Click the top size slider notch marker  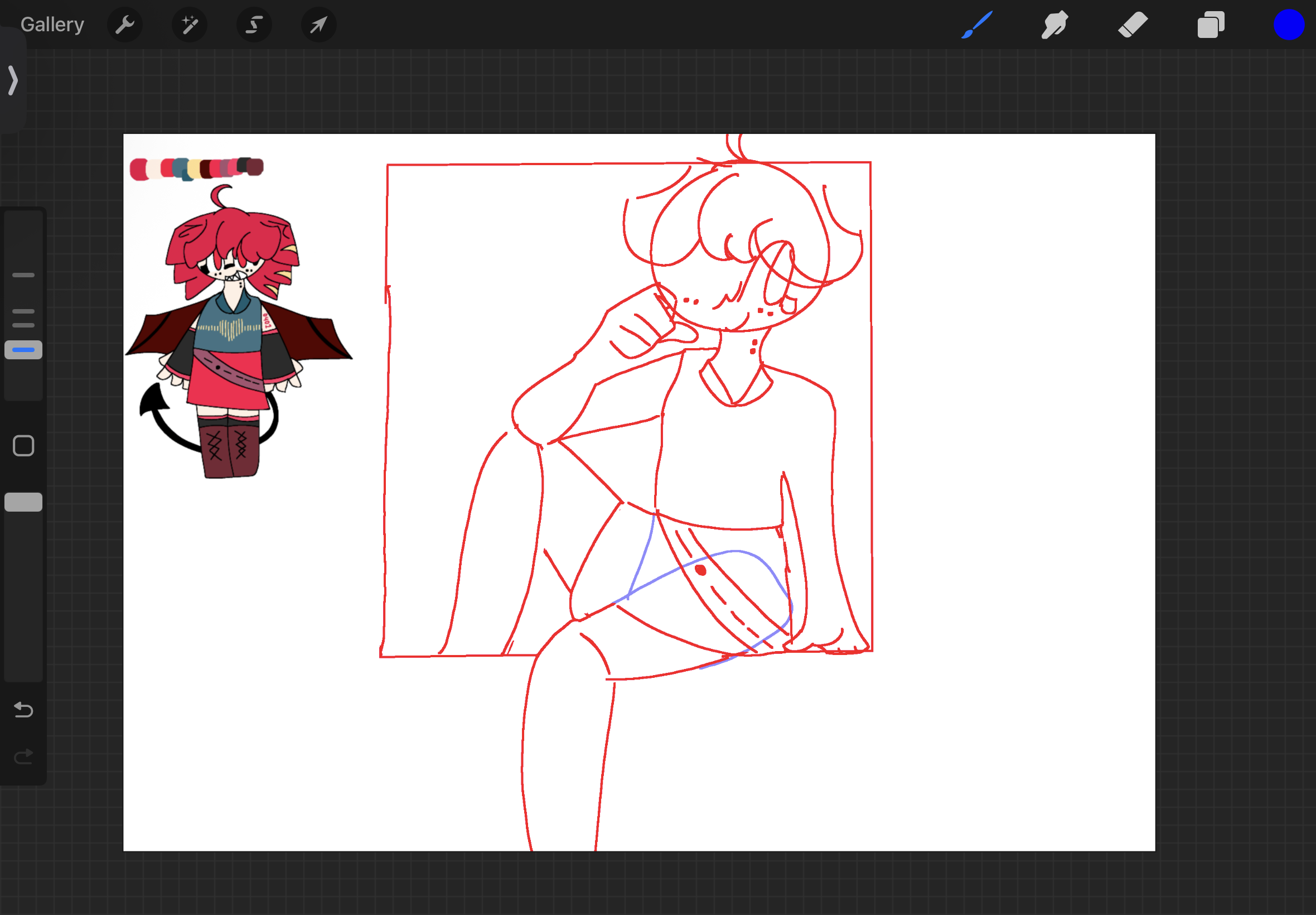click(x=23, y=275)
